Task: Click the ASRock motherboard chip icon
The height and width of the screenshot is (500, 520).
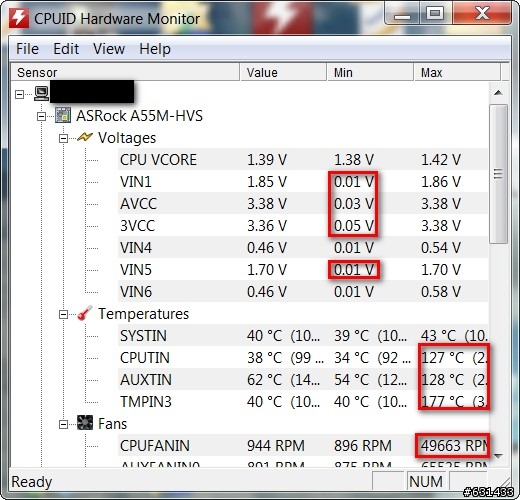Action: [x=63, y=115]
